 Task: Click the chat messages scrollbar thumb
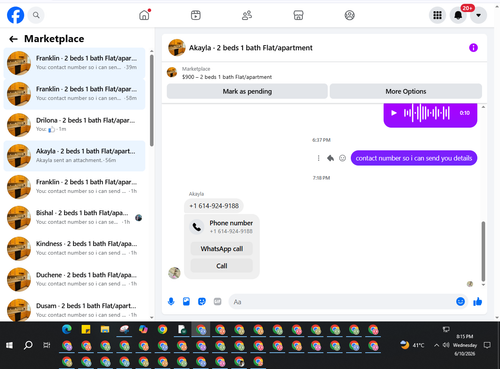click(x=483, y=251)
